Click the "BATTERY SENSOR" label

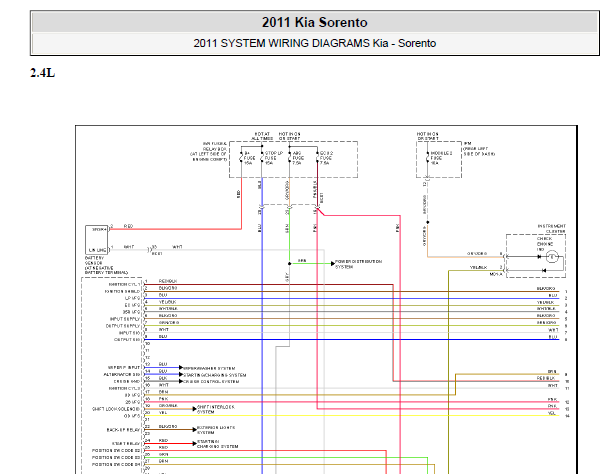pos(94,260)
